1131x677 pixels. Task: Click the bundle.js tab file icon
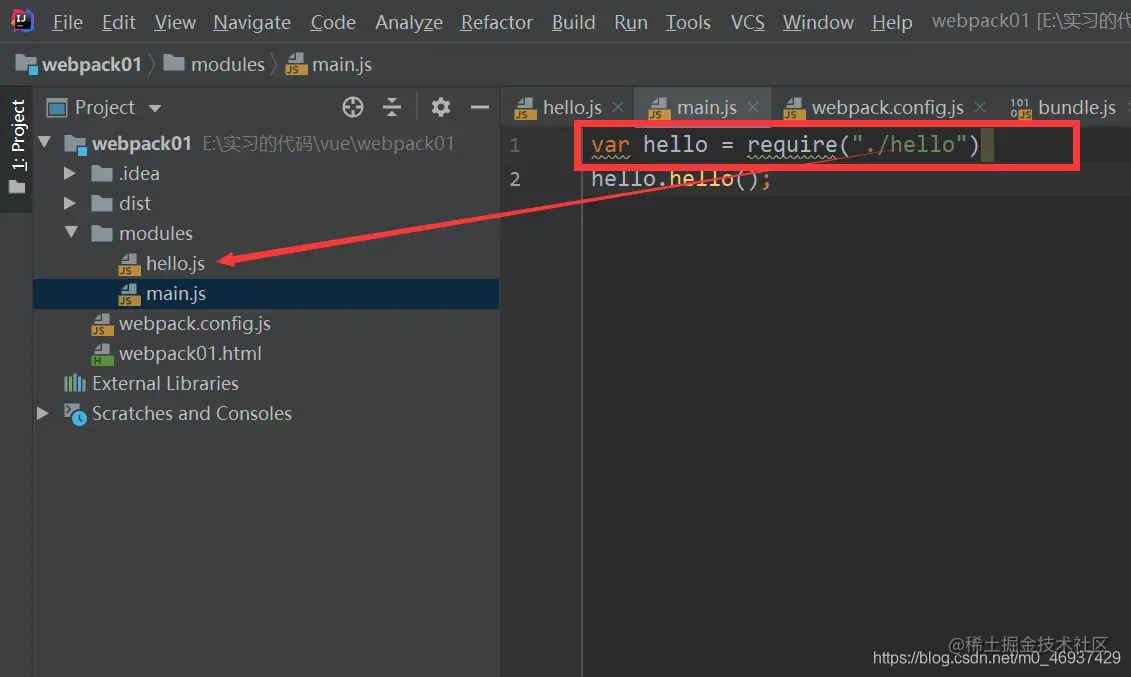1021,108
